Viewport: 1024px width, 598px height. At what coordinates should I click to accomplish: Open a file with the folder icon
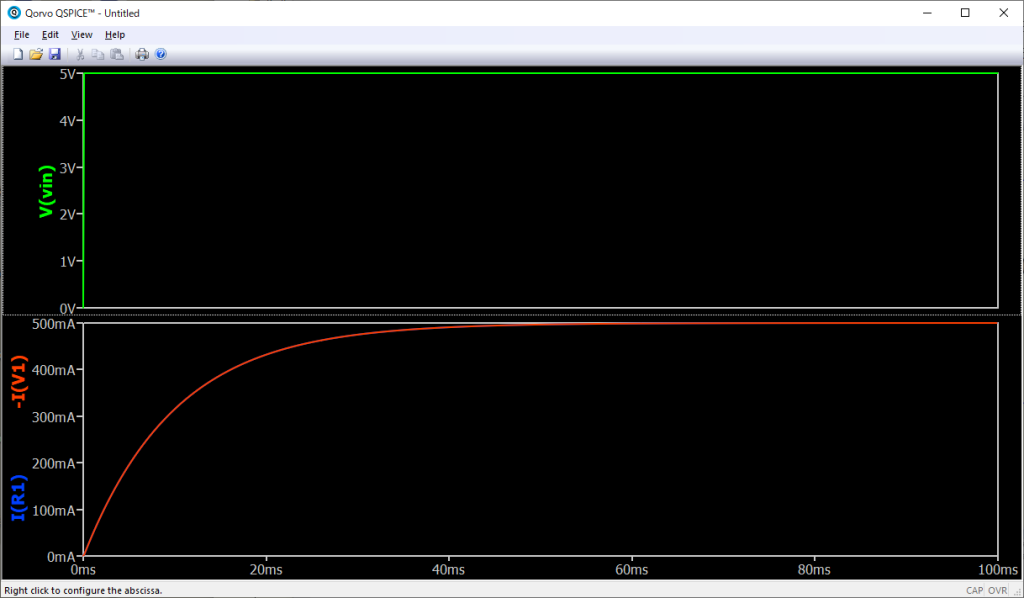pos(36,54)
